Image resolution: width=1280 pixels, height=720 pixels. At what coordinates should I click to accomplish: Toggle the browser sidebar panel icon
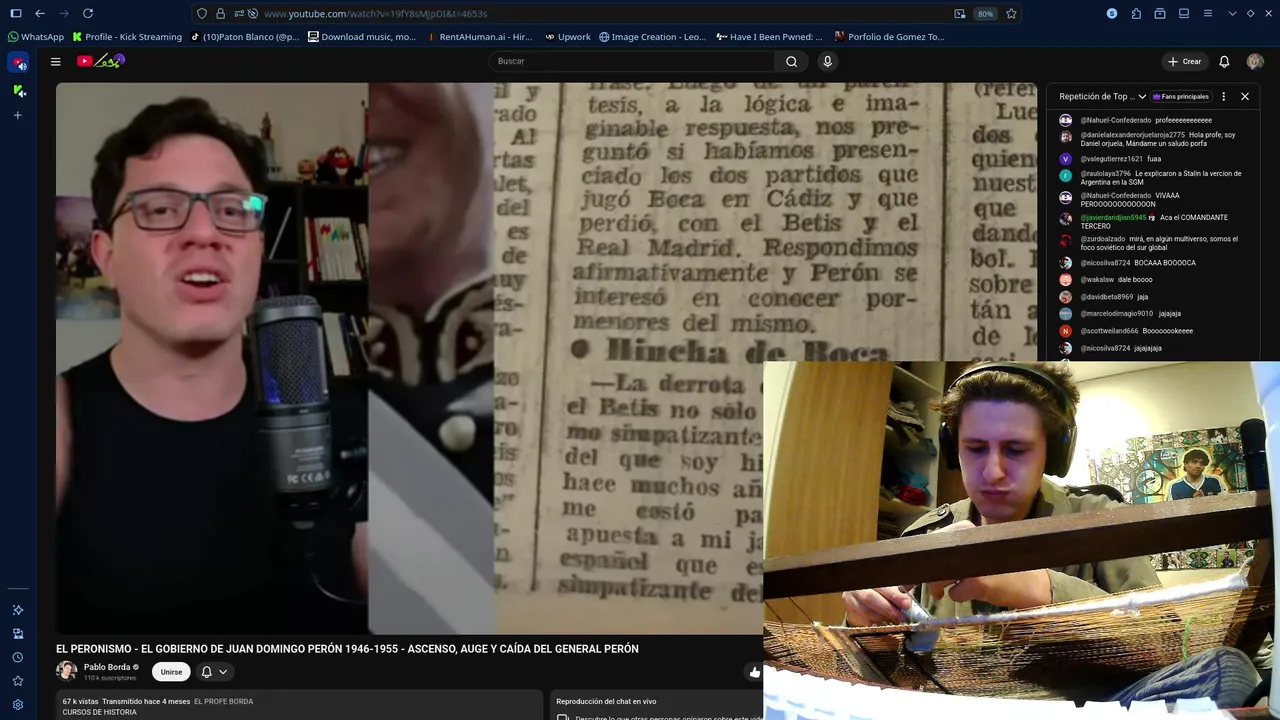click(x=15, y=13)
